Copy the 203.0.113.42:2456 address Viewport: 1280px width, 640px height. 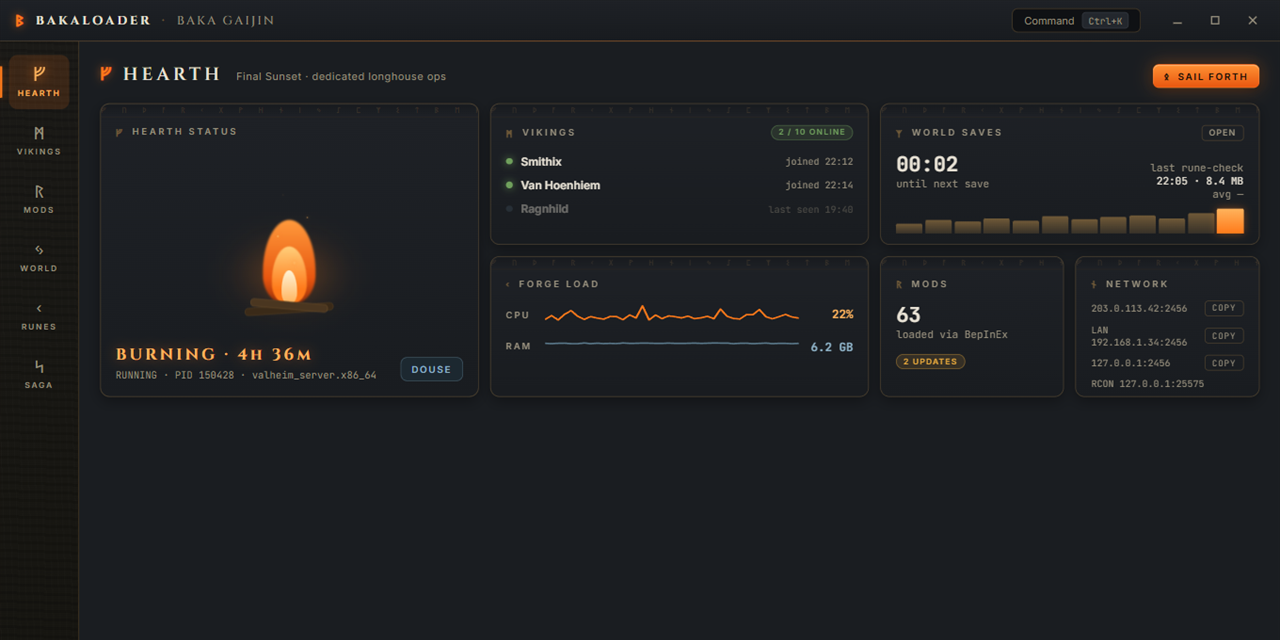click(x=1224, y=308)
